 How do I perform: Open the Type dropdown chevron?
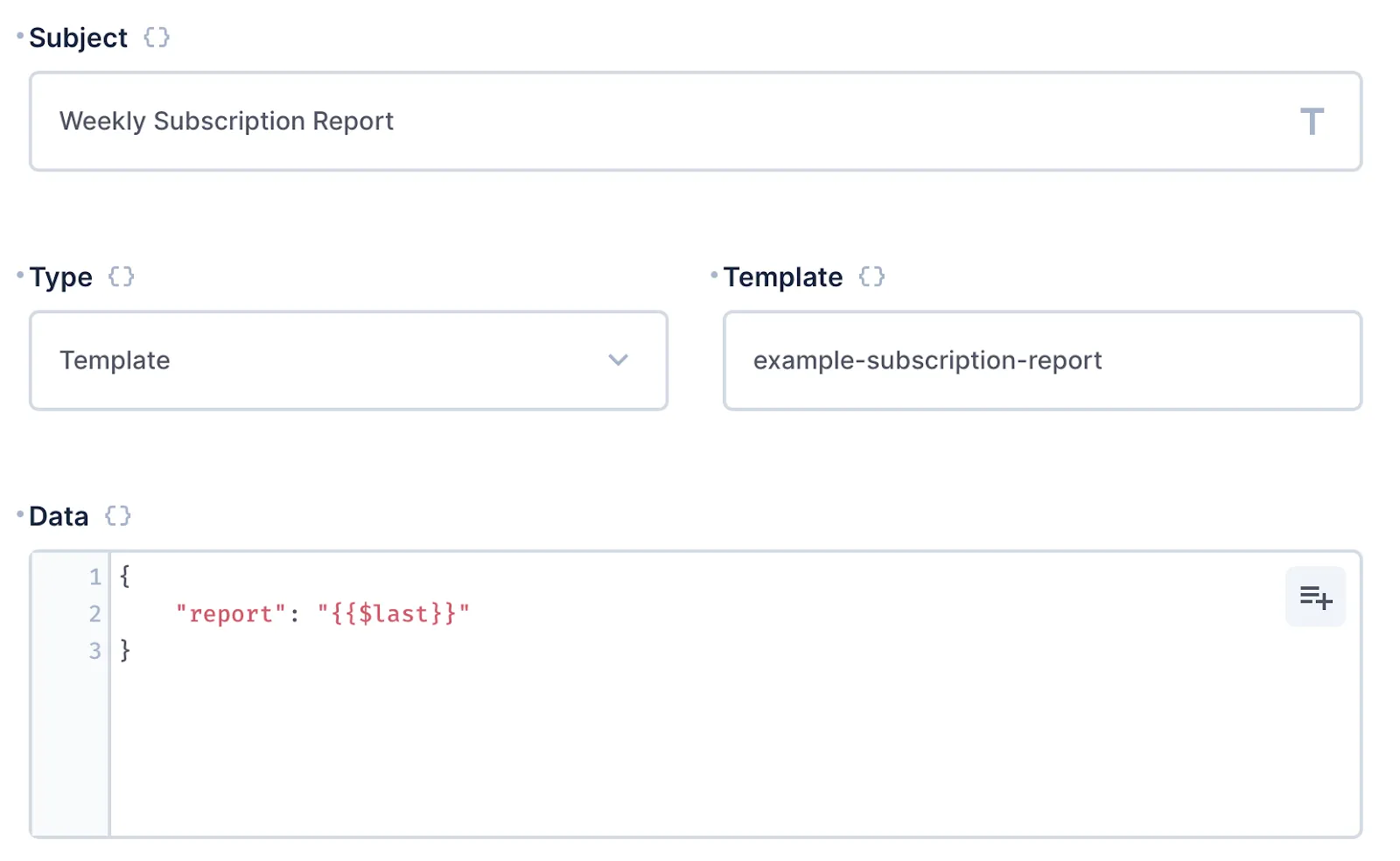pos(619,360)
